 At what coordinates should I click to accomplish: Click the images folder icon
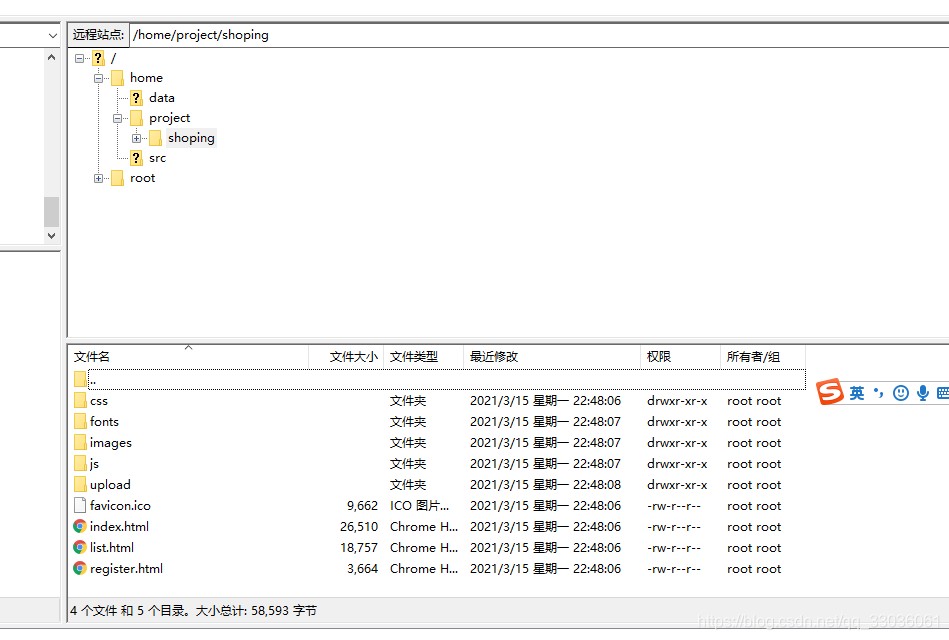tap(80, 443)
